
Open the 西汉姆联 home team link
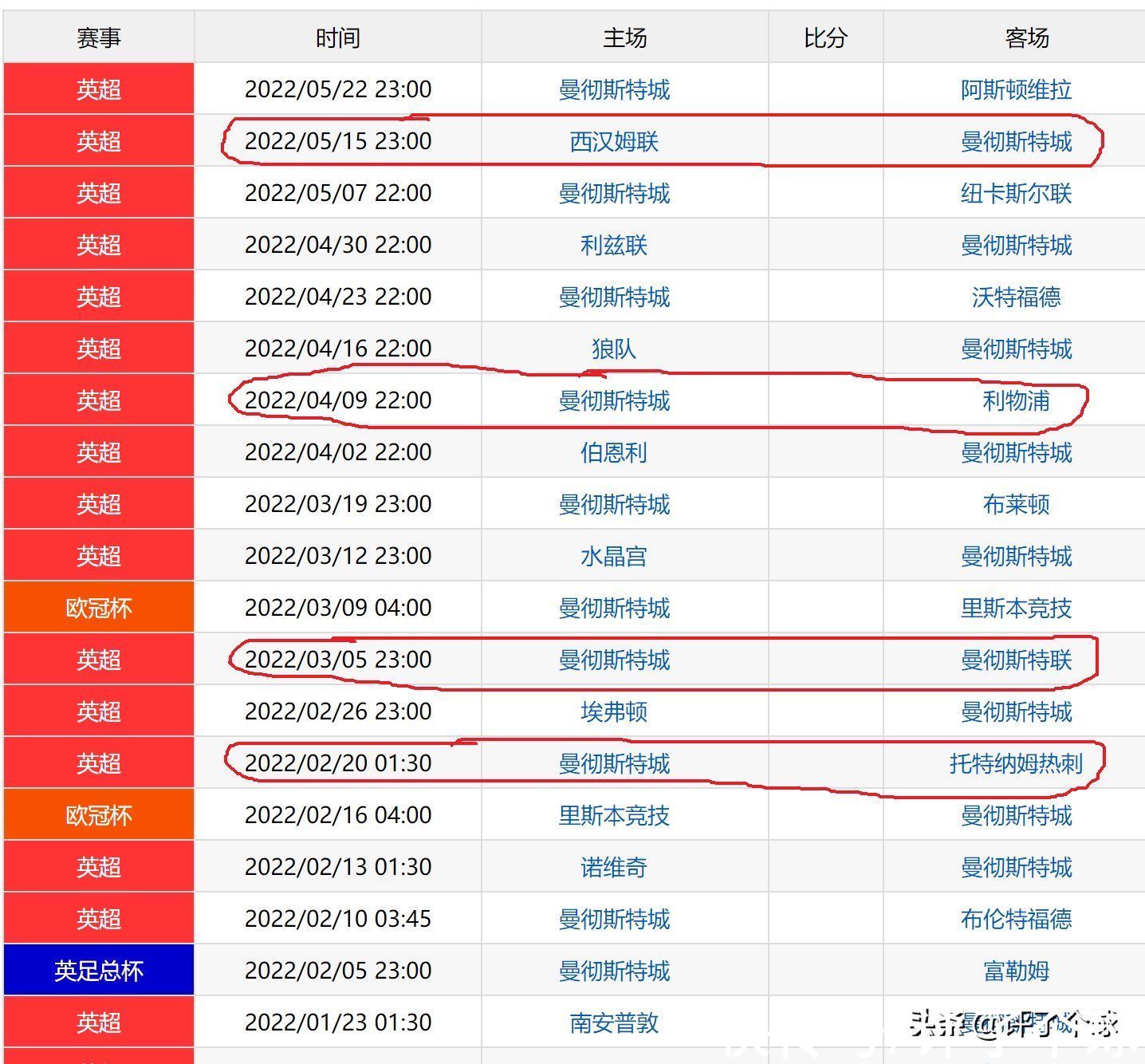click(614, 141)
